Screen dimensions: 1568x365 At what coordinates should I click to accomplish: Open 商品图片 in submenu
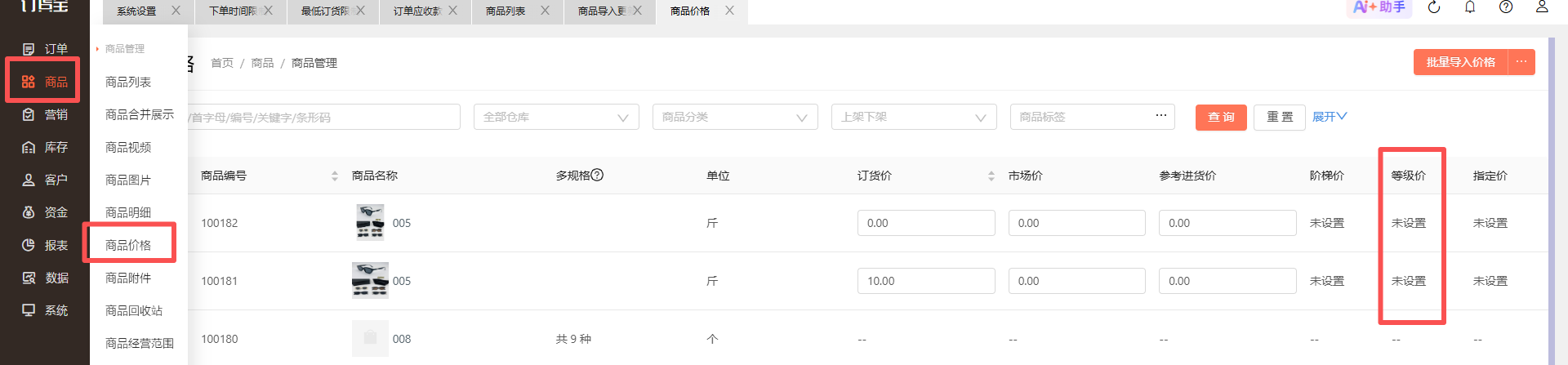point(128,180)
